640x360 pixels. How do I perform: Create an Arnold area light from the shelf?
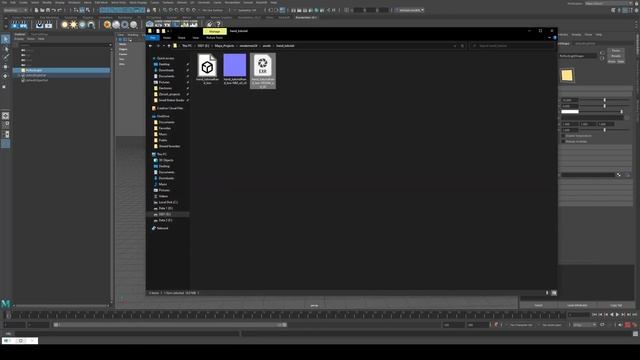pos(64,25)
